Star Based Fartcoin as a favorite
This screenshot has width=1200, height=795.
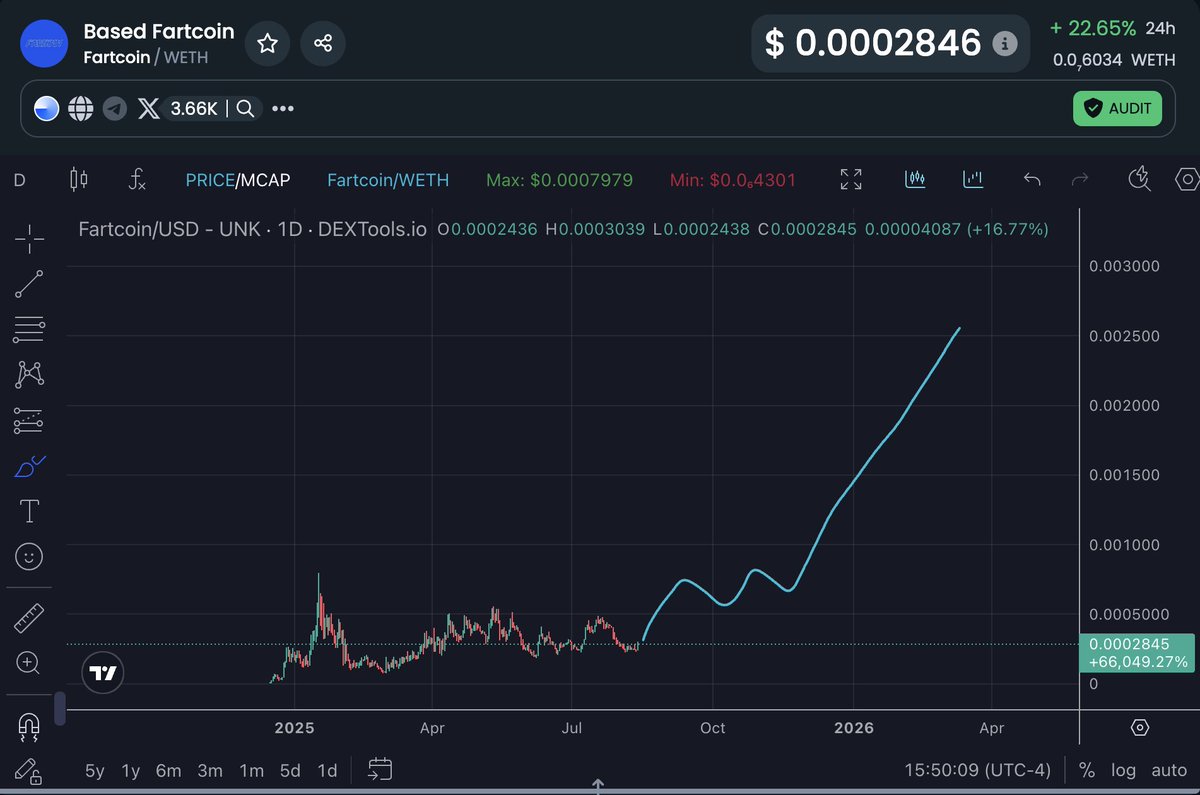coord(267,43)
